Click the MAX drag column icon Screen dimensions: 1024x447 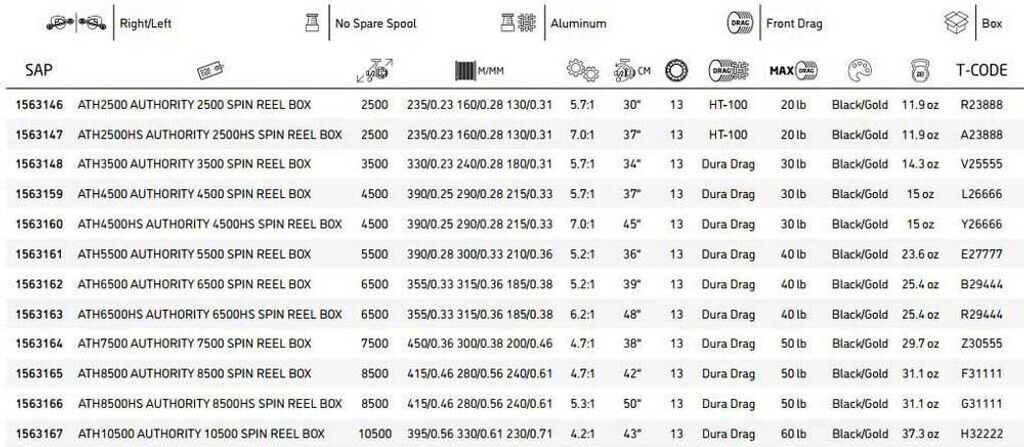tap(793, 71)
